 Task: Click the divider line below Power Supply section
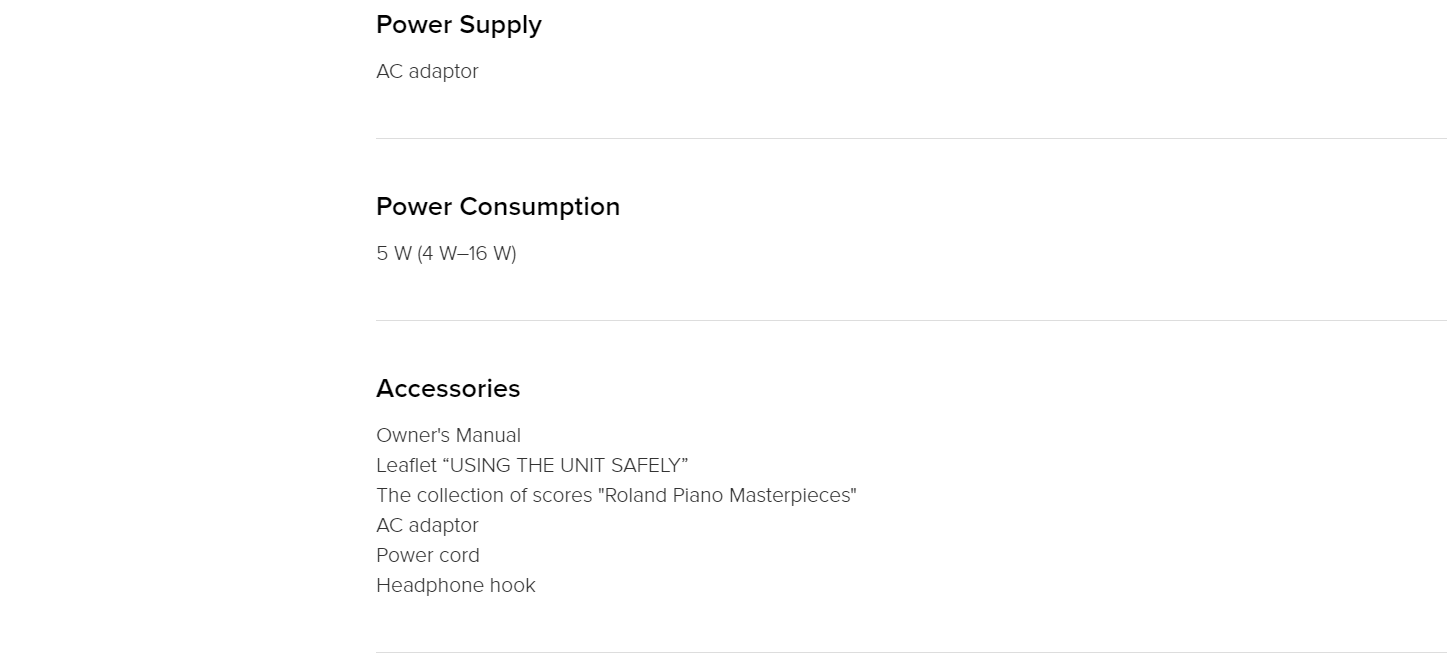(x=911, y=138)
